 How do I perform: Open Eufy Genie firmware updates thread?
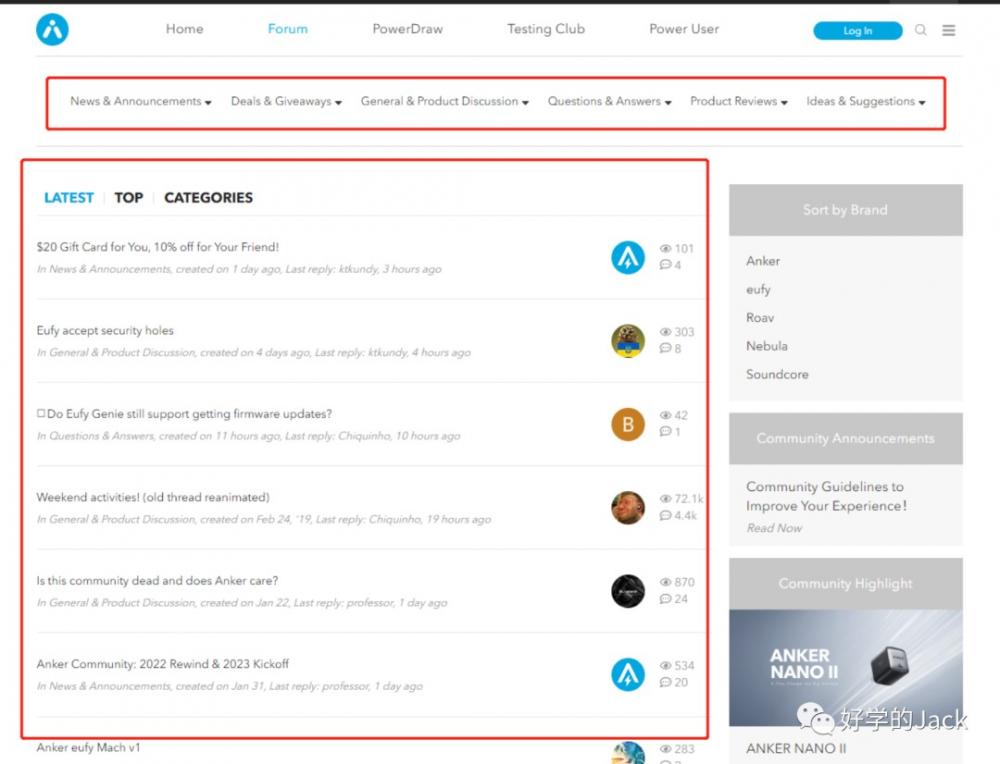point(184,414)
